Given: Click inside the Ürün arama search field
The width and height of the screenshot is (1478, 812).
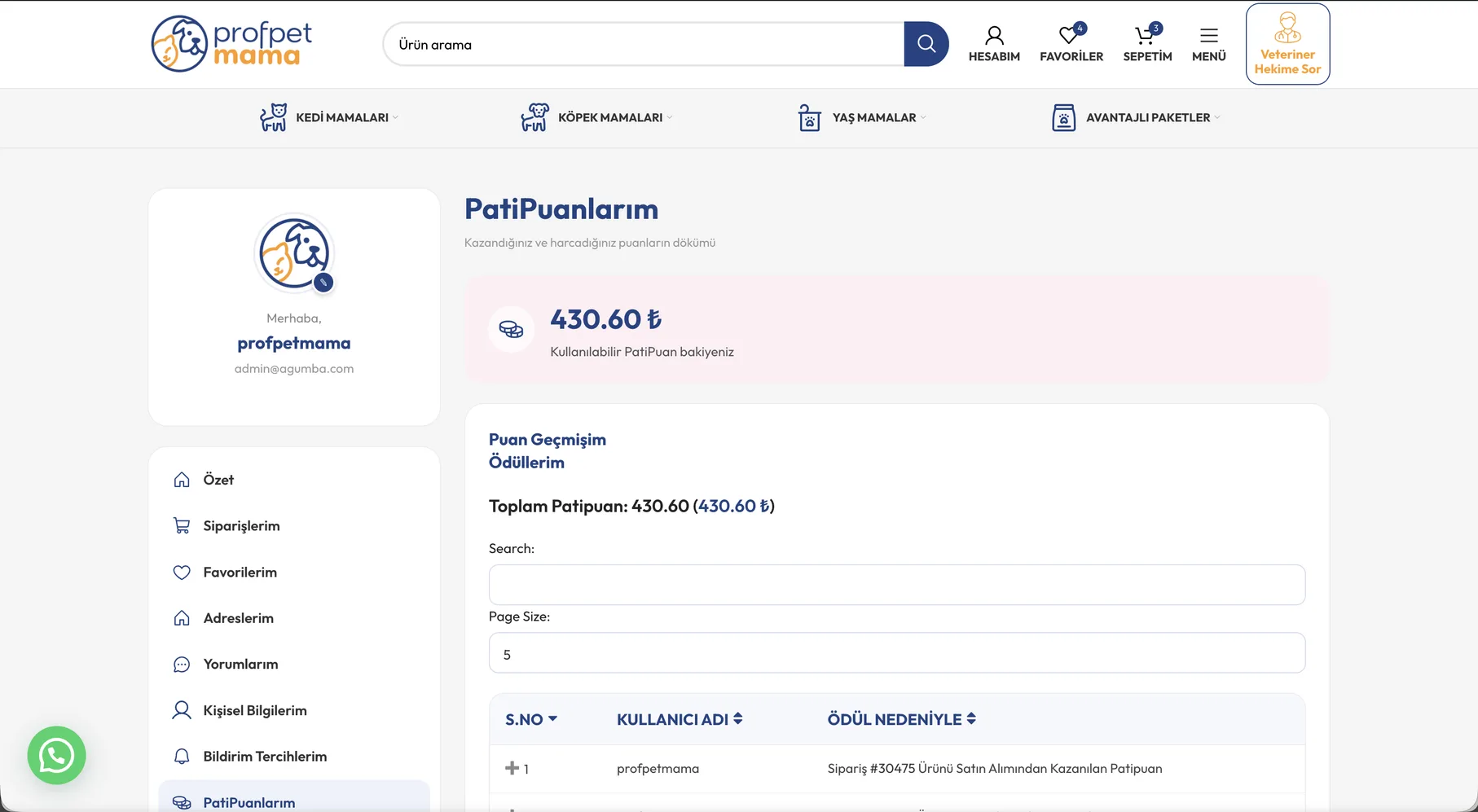Looking at the screenshot, I should [644, 44].
